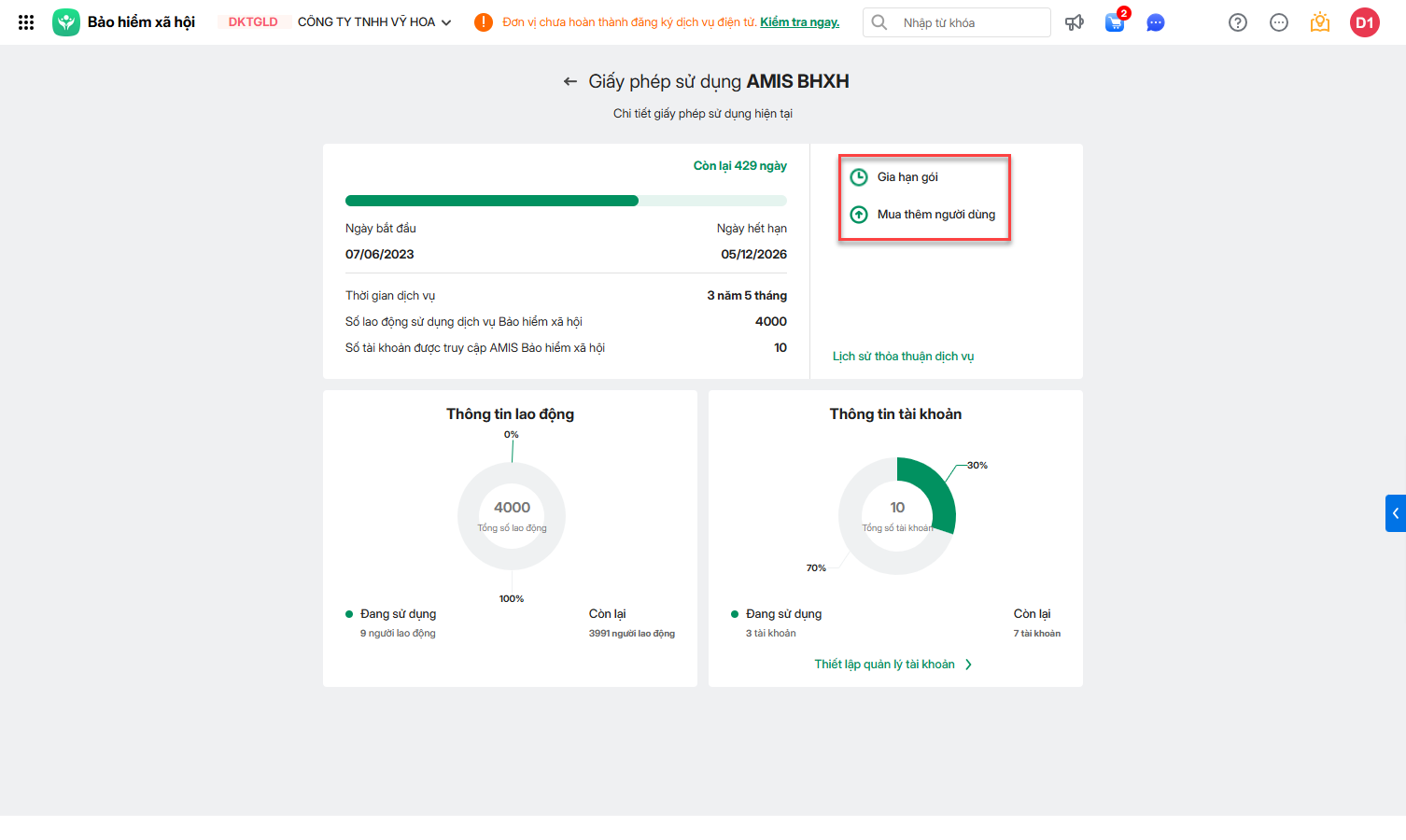Select Mua thêm người dùng option
Image resolution: width=1406 pixels, height=840 pixels.
(x=935, y=215)
